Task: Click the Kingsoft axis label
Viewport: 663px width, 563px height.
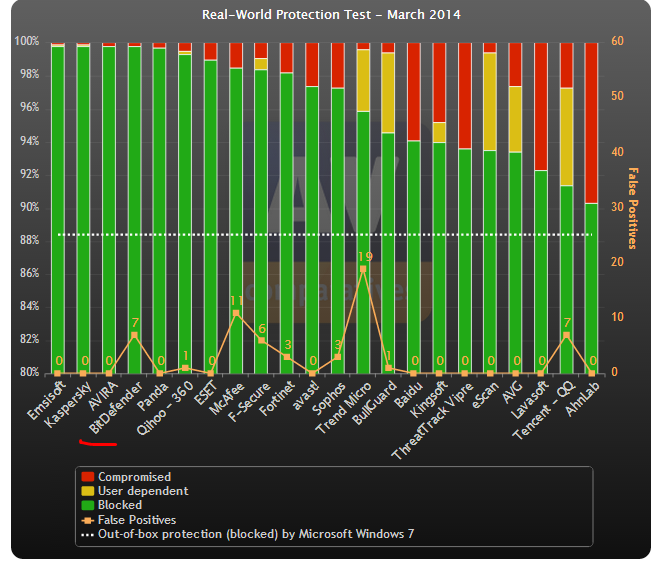Action: (x=429, y=400)
